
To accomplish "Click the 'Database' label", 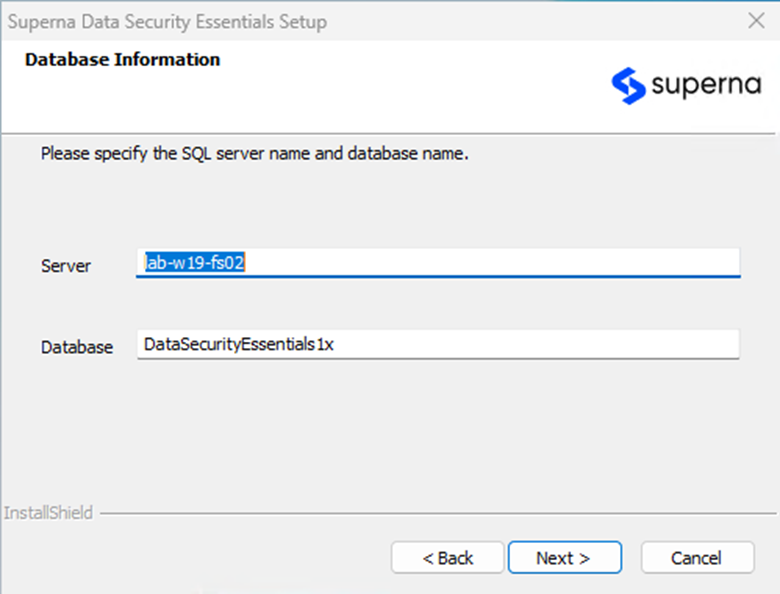I will (77, 347).
